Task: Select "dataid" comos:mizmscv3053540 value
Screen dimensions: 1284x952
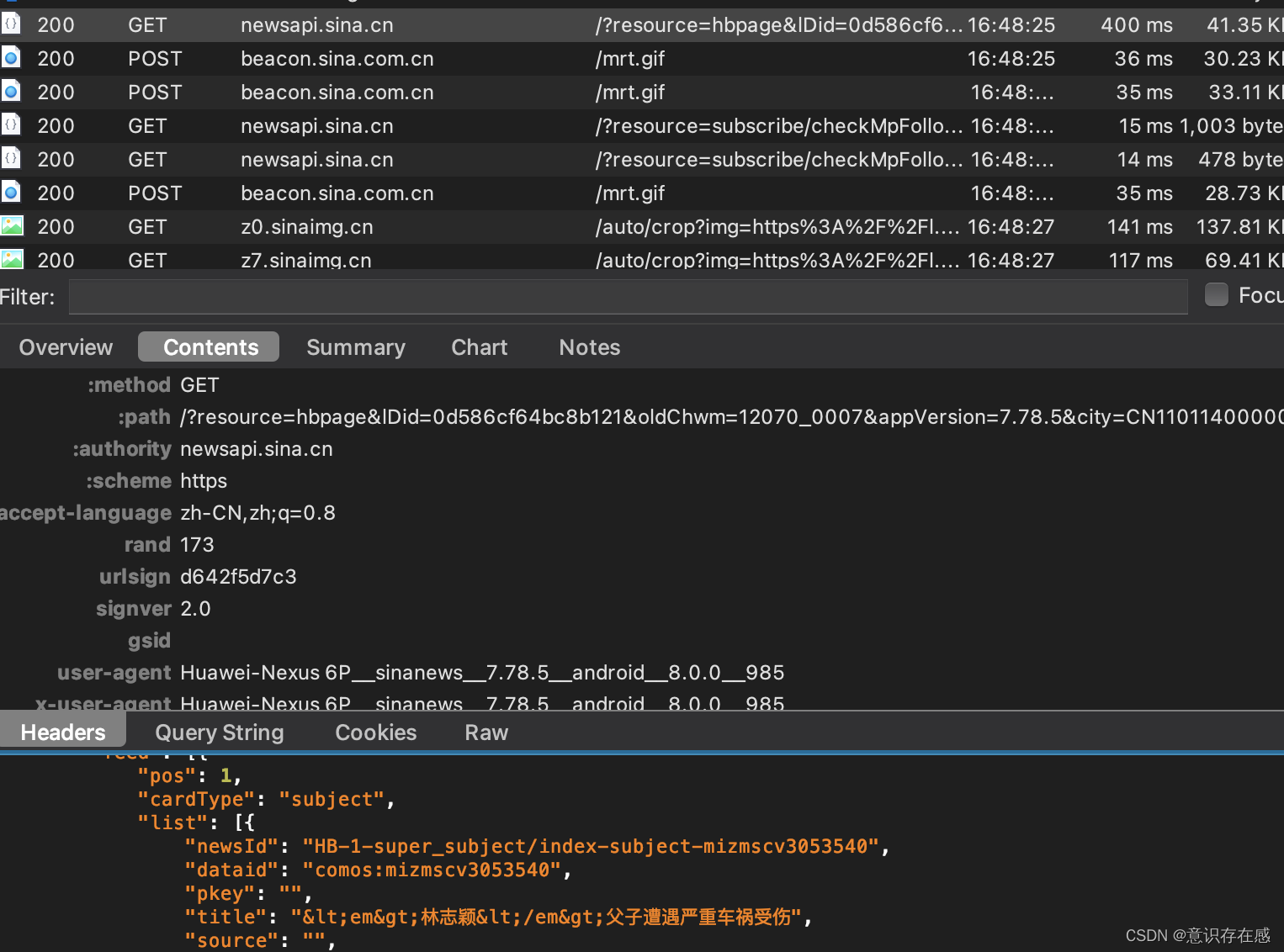Action: tap(432, 870)
